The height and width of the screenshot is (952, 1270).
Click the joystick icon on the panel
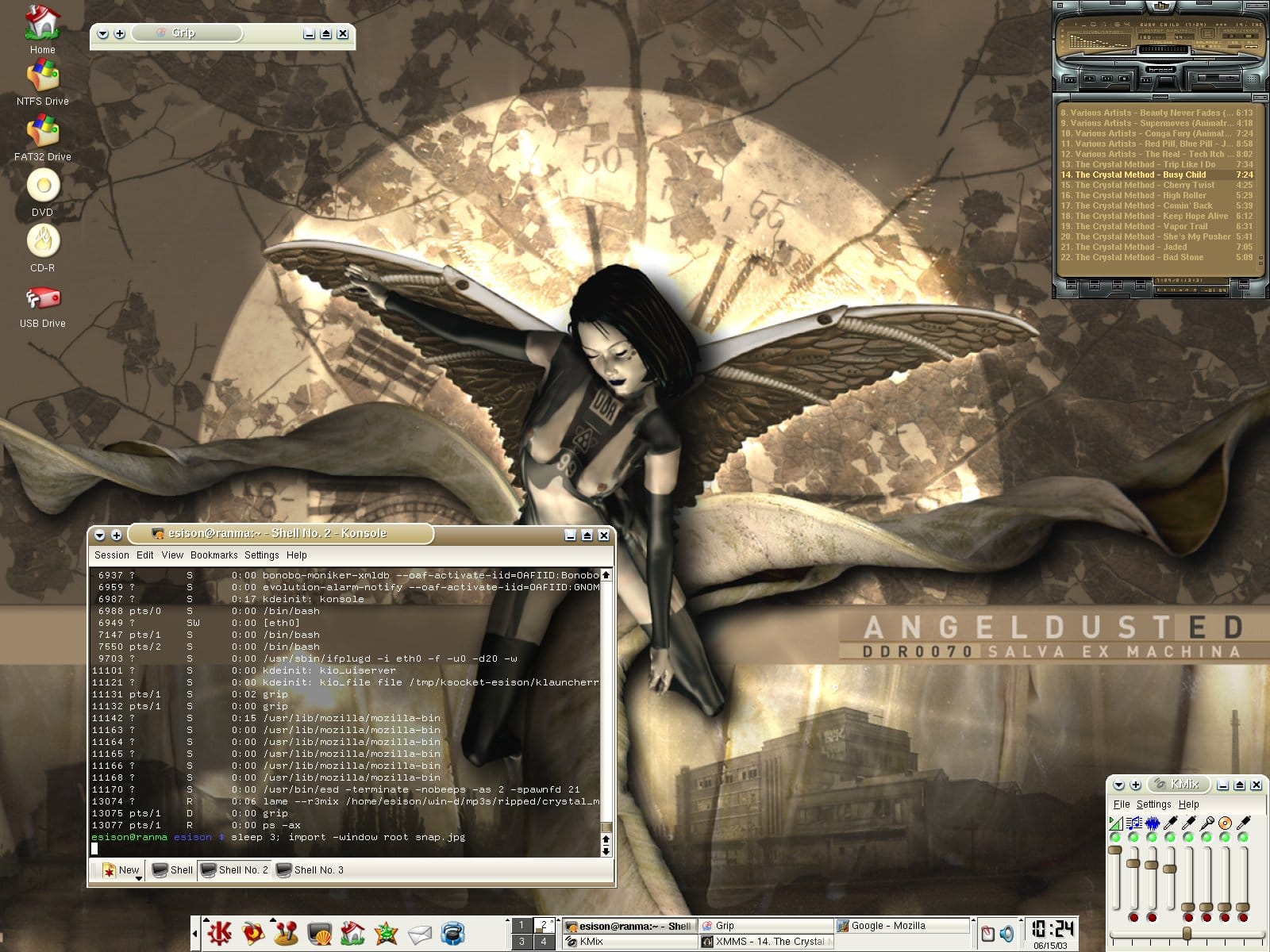286,934
